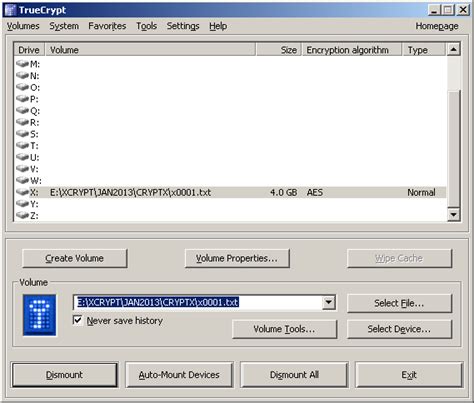This screenshot has width=474, height=403.
Task: Open the Favorites menu
Action: 107,26
